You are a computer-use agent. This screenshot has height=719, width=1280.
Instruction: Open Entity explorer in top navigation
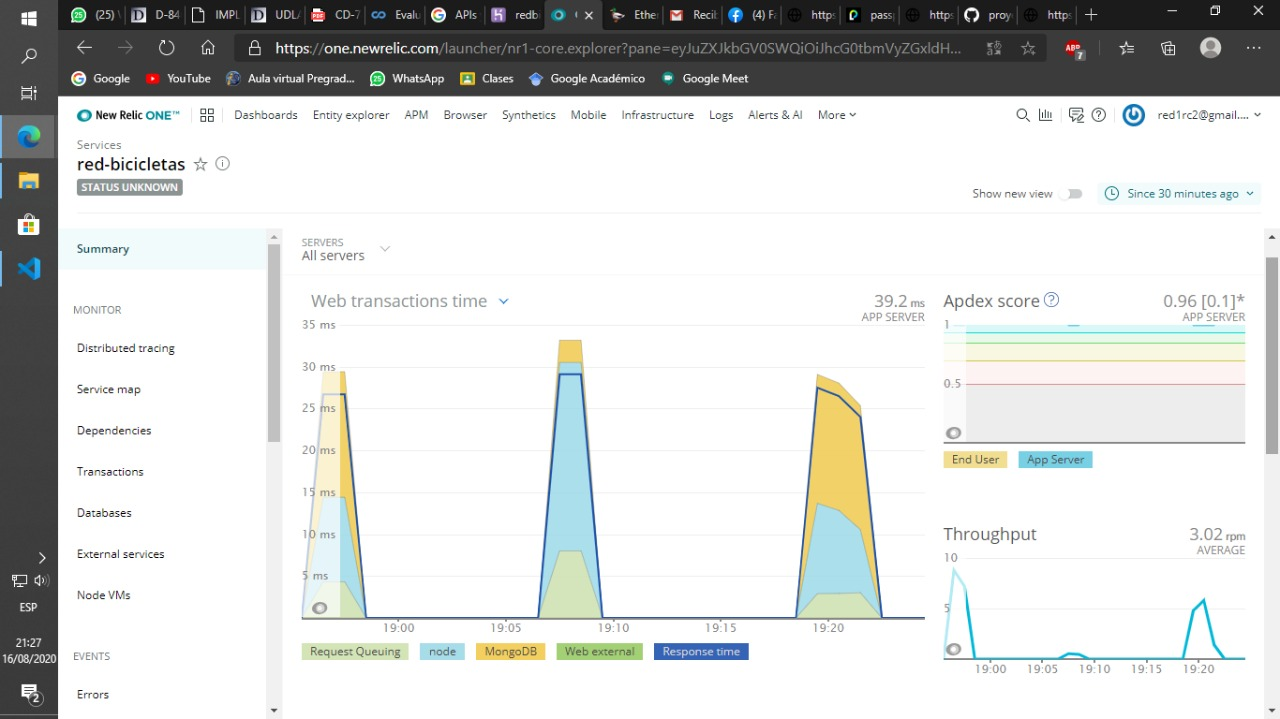(351, 115)
